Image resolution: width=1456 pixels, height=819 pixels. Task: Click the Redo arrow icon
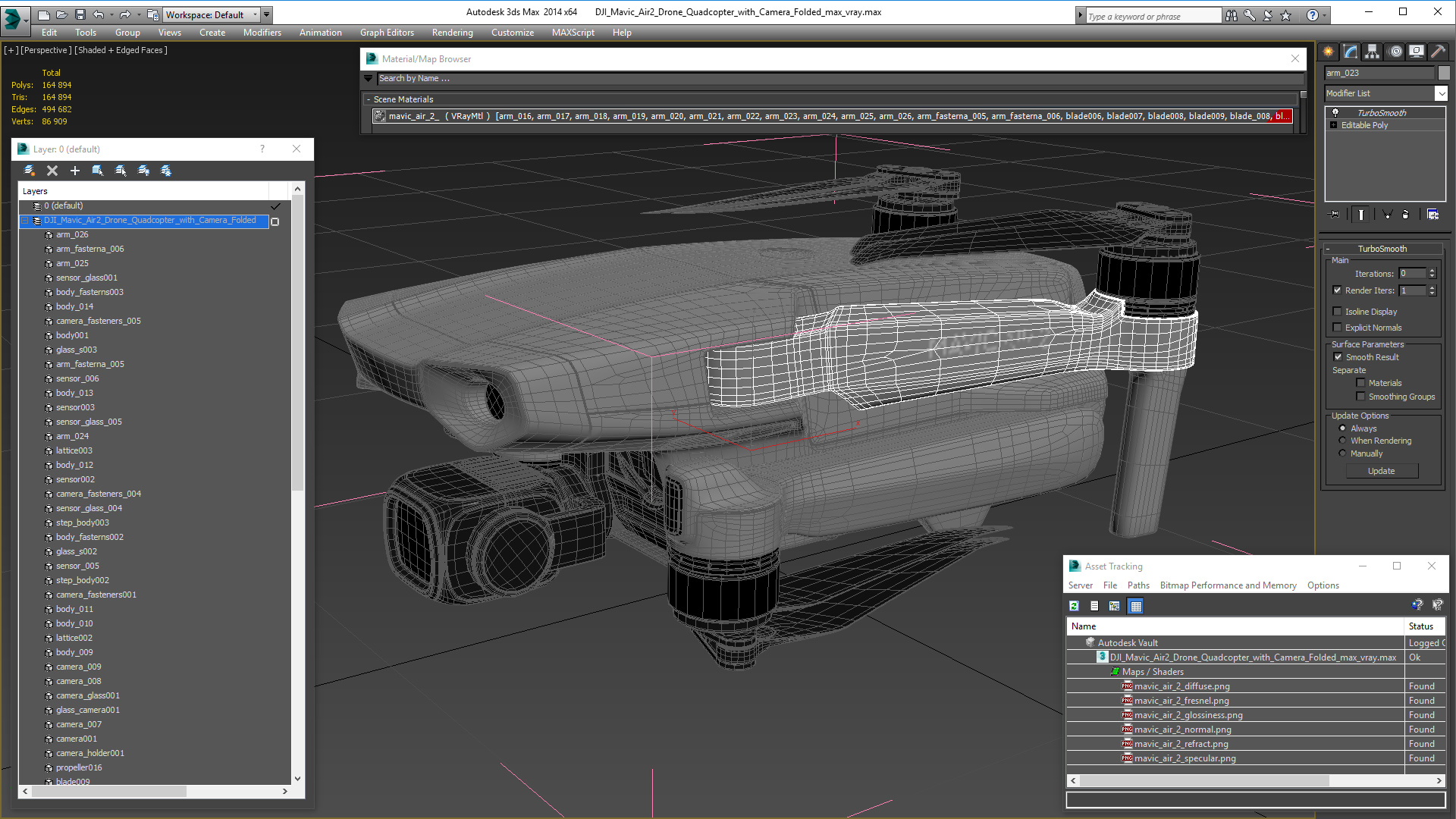(124, 14)
